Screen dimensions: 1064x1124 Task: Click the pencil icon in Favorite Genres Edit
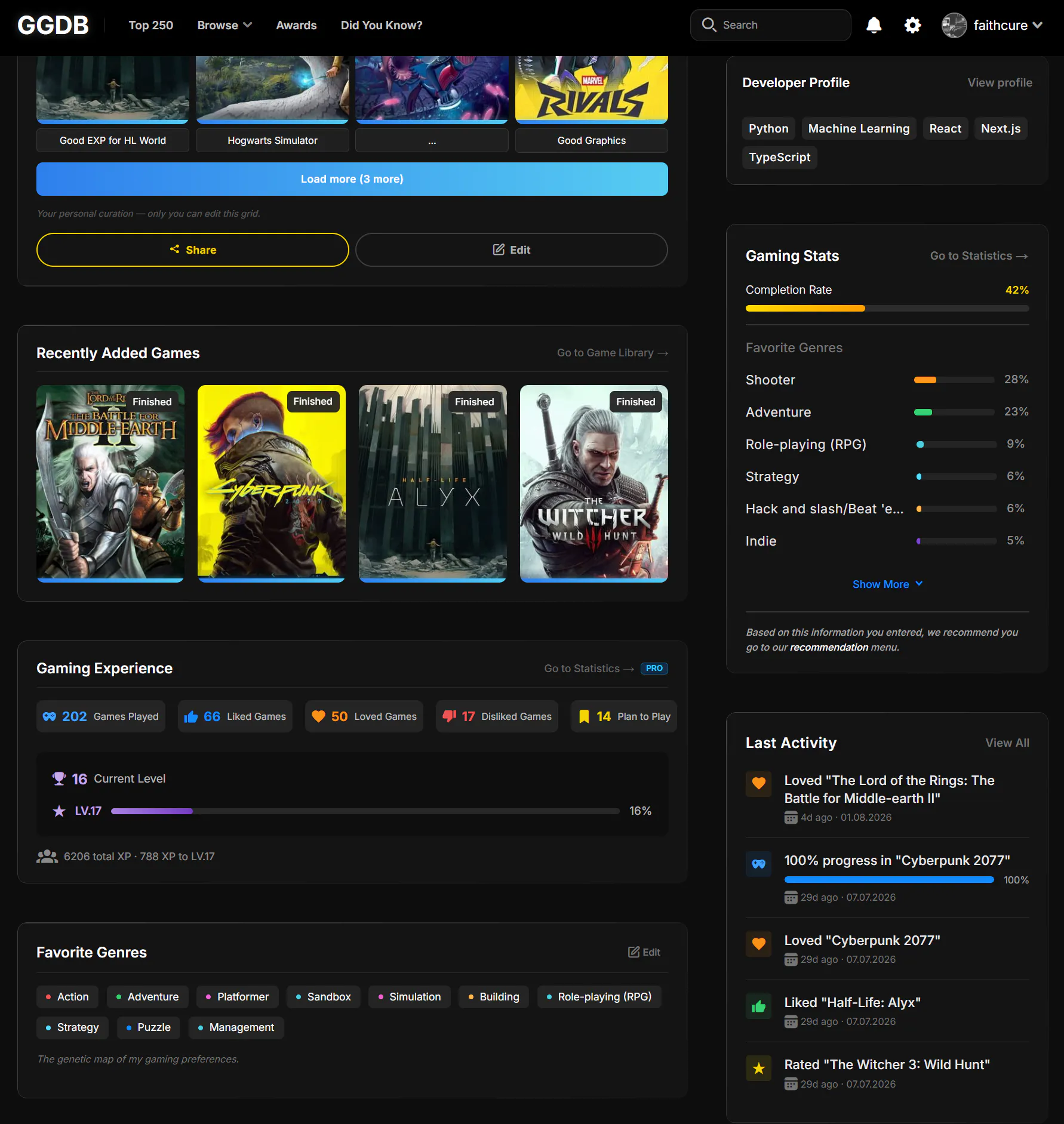point(634,952)
